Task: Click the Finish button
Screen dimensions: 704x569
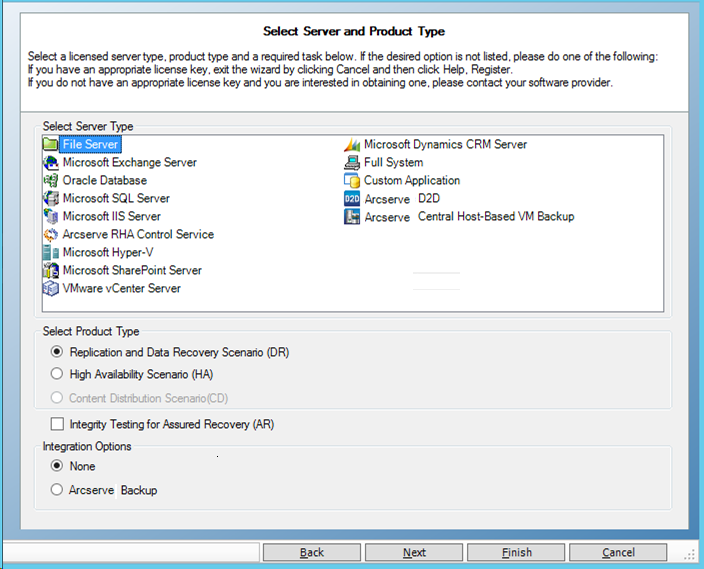Action: (x=516, y=552)
